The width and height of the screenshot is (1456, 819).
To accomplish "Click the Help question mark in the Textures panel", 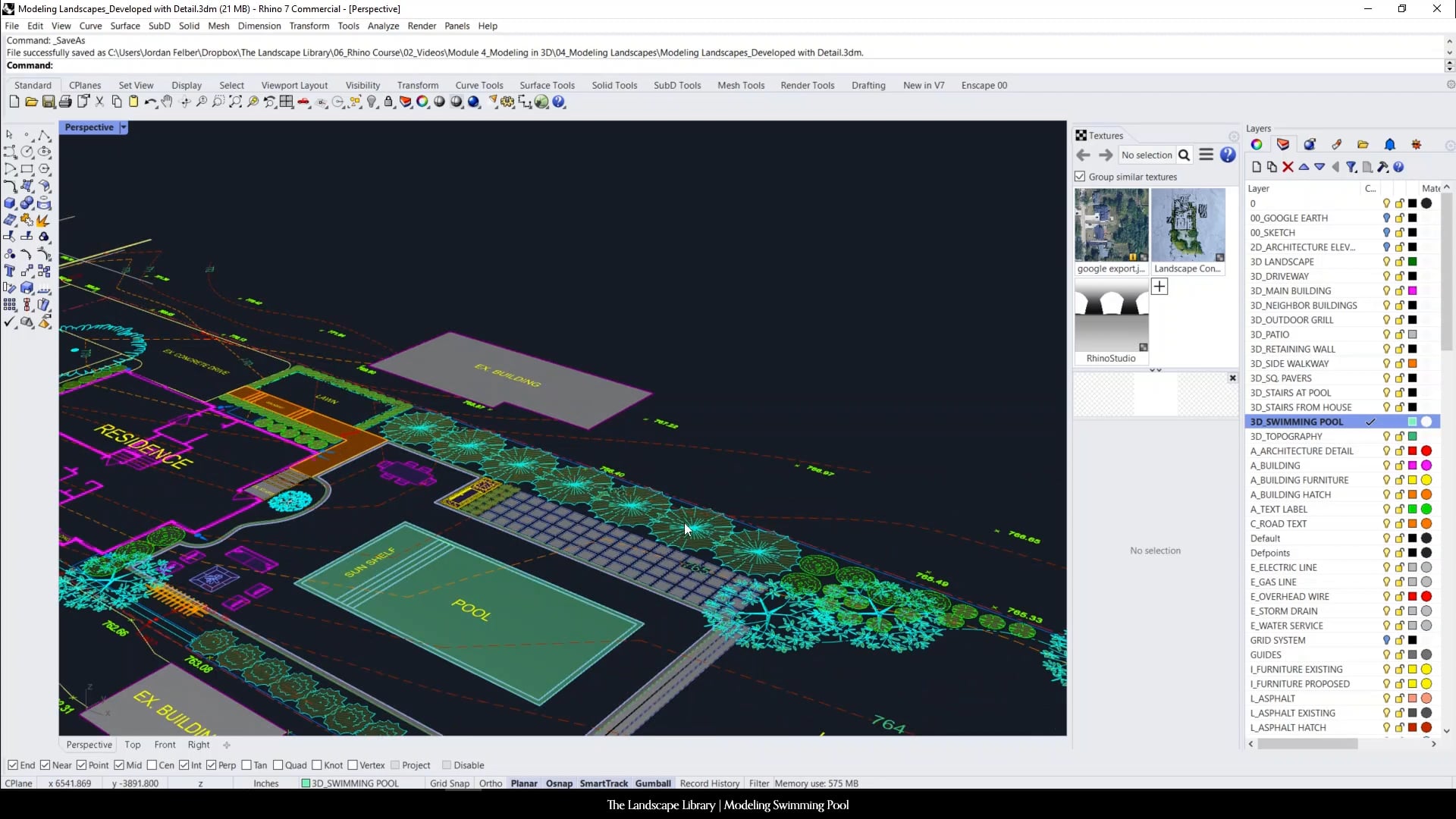I will [1227, 155].
